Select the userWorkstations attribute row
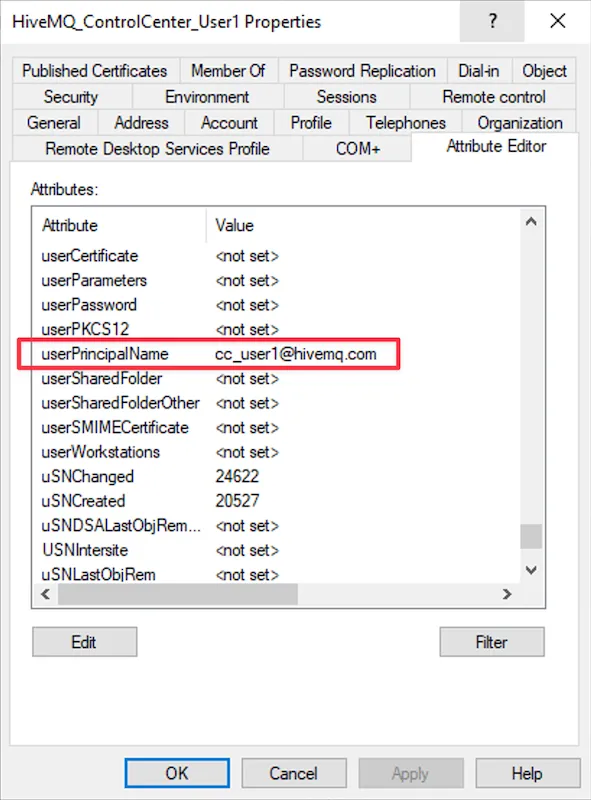This screenshot has height=800, width=591. (x=276, y=452)
